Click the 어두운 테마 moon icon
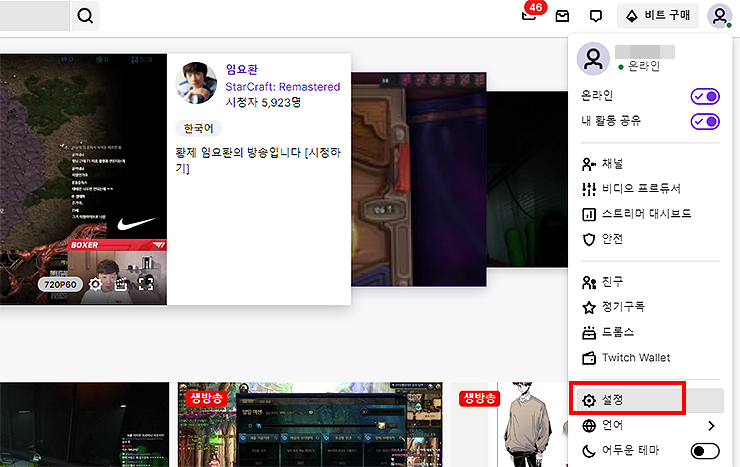 click(x=589, y=451)
